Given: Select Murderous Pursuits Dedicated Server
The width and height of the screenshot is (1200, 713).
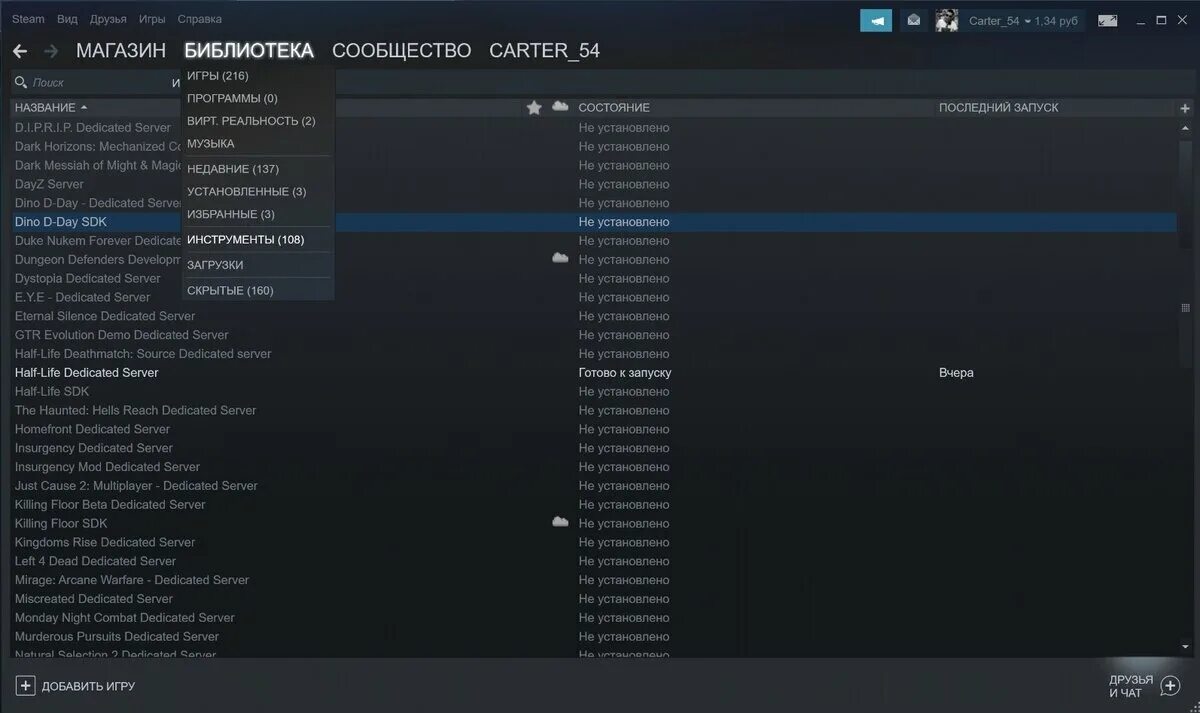Looking at the screenshot, I should pos(117,636).
